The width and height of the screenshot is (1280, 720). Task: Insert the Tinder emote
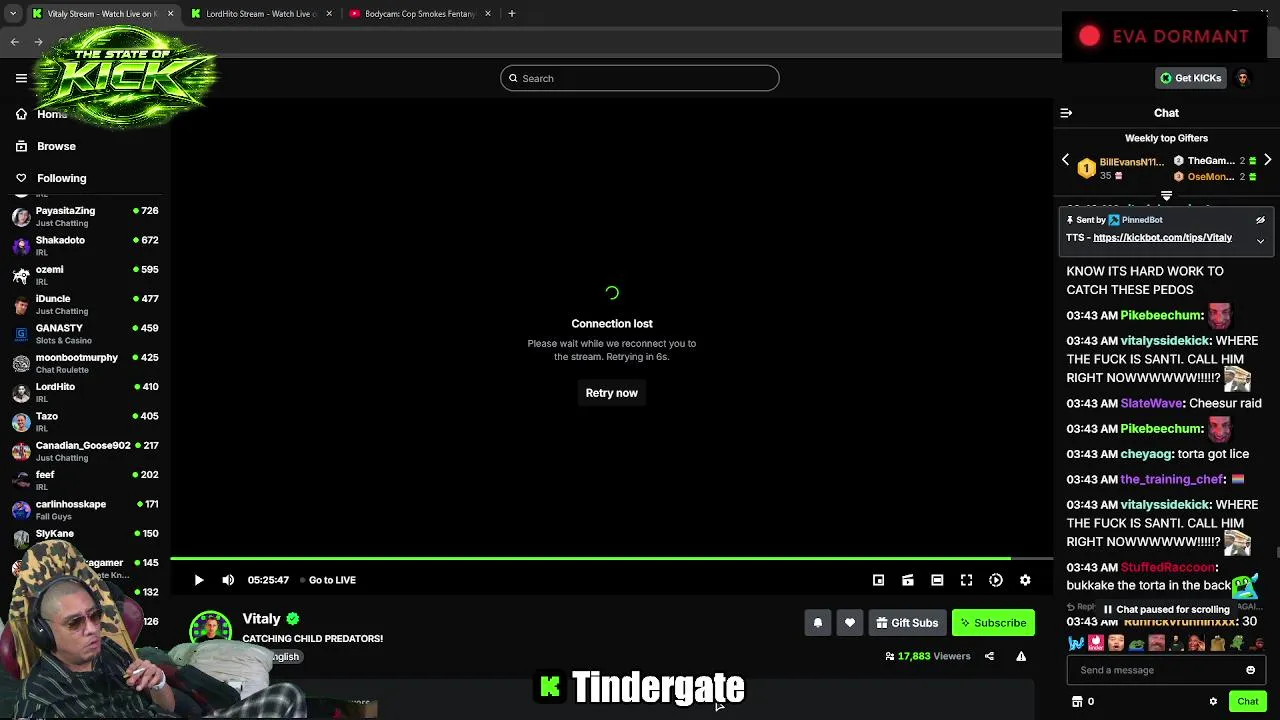coord(1096,644)
